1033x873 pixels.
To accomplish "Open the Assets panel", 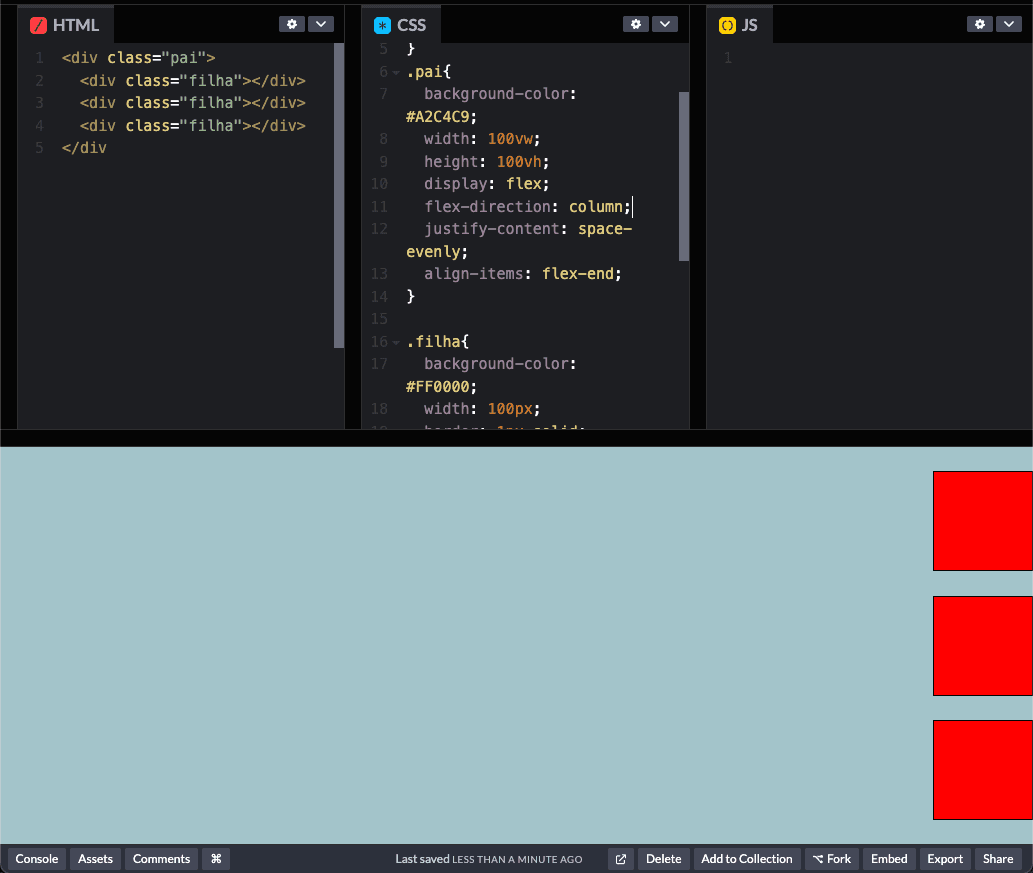I will point(96,859).
